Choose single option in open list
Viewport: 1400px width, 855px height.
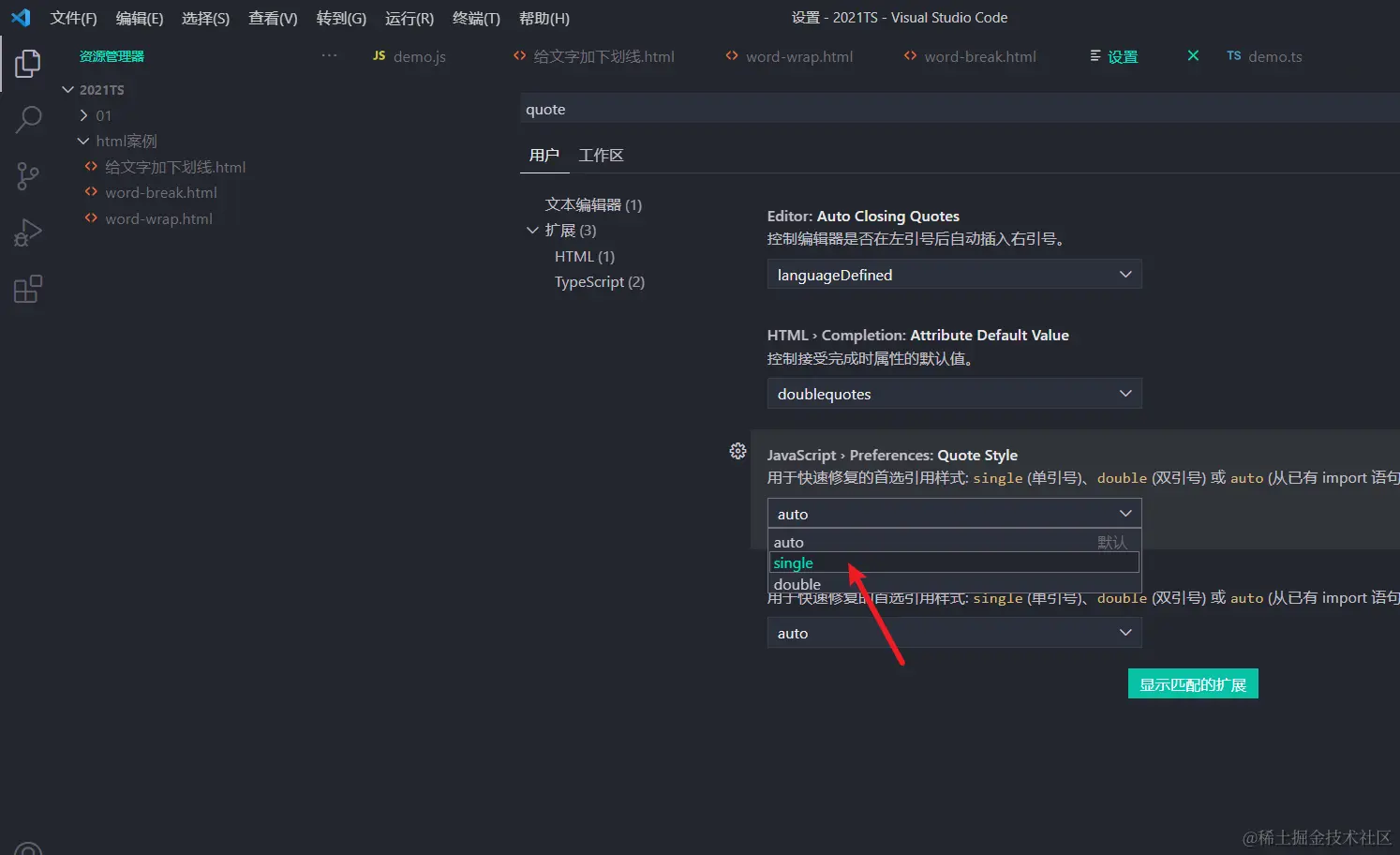point(954,562)
